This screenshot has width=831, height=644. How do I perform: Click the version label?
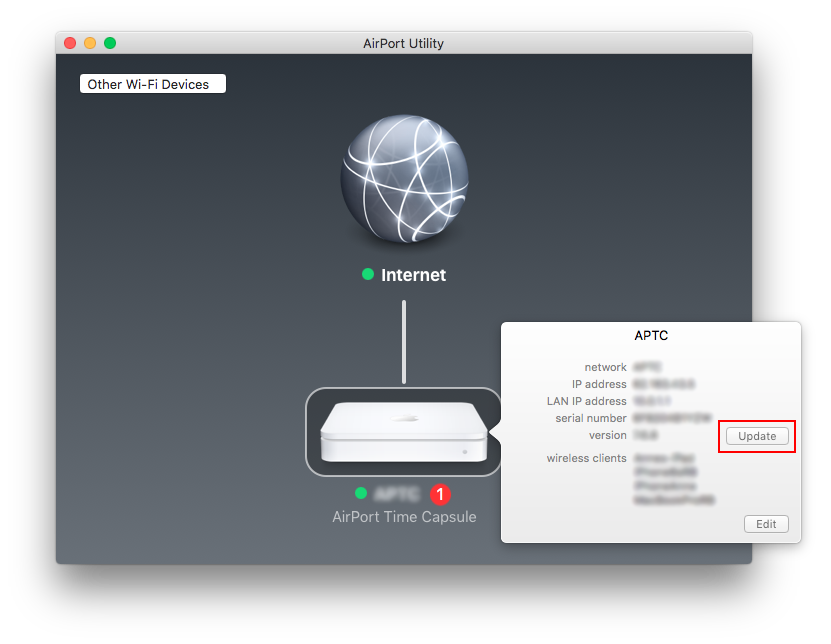(608, 435)
